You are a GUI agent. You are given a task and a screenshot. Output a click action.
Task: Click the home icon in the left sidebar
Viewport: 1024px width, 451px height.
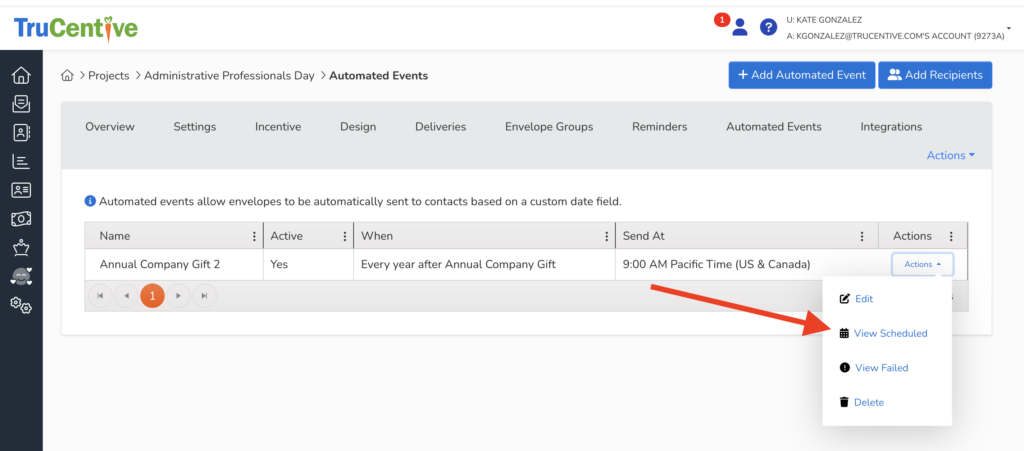tap(21, 76)
